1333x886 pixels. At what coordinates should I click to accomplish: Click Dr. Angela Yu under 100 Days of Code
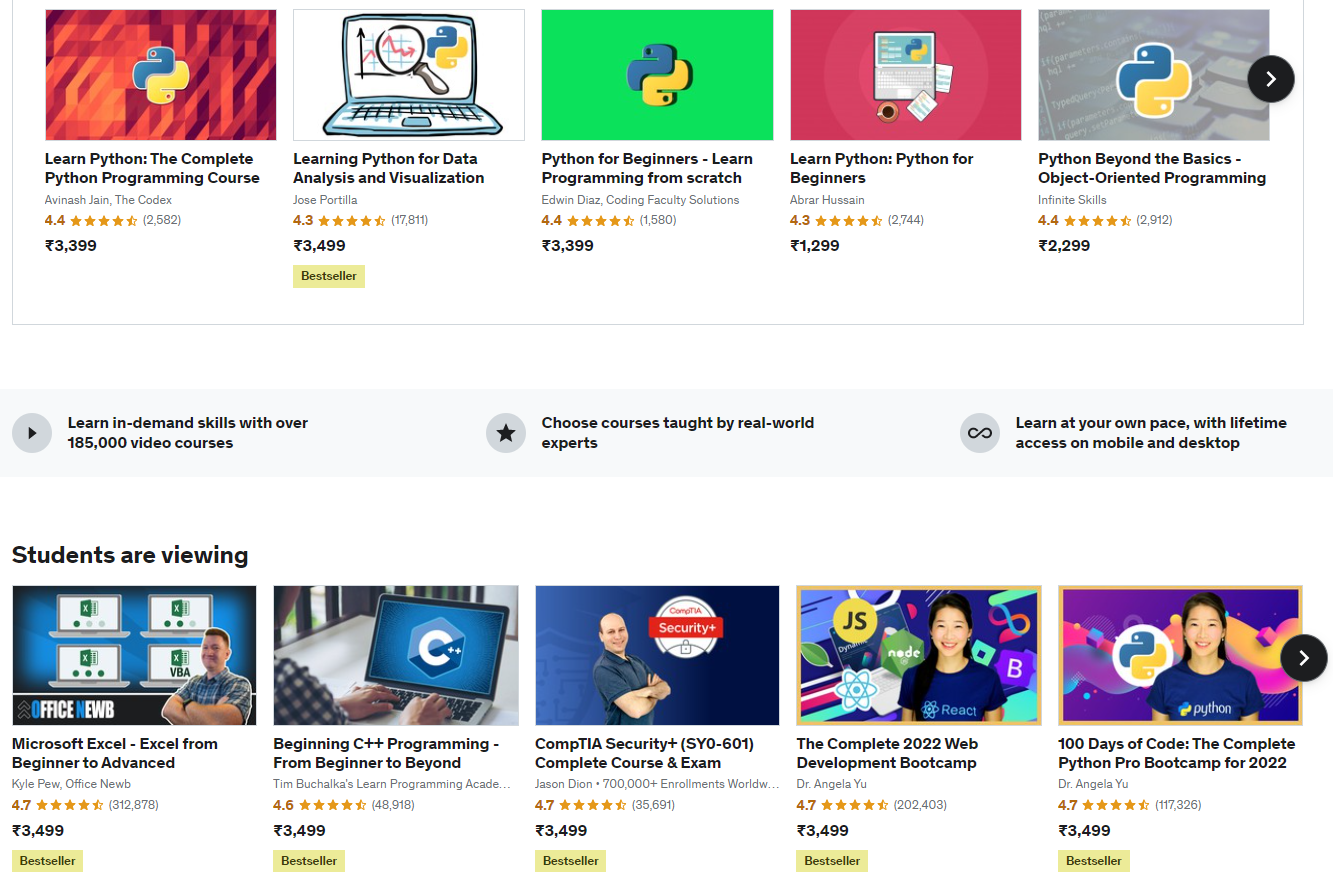pos(1093,784)
